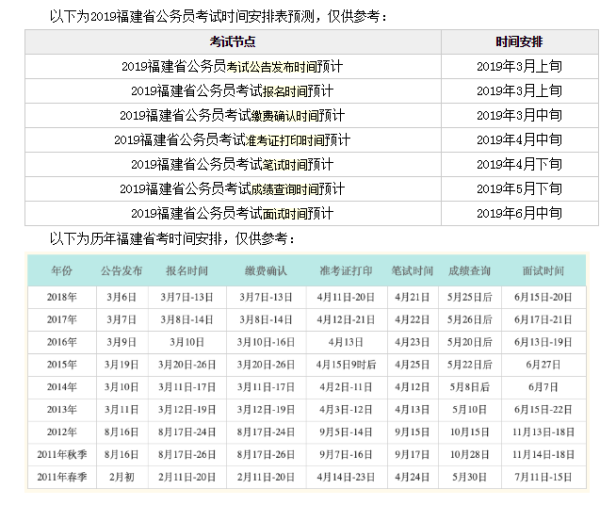
Task: Click the 2012年 row year cell
Action: [x=62, y=432]
